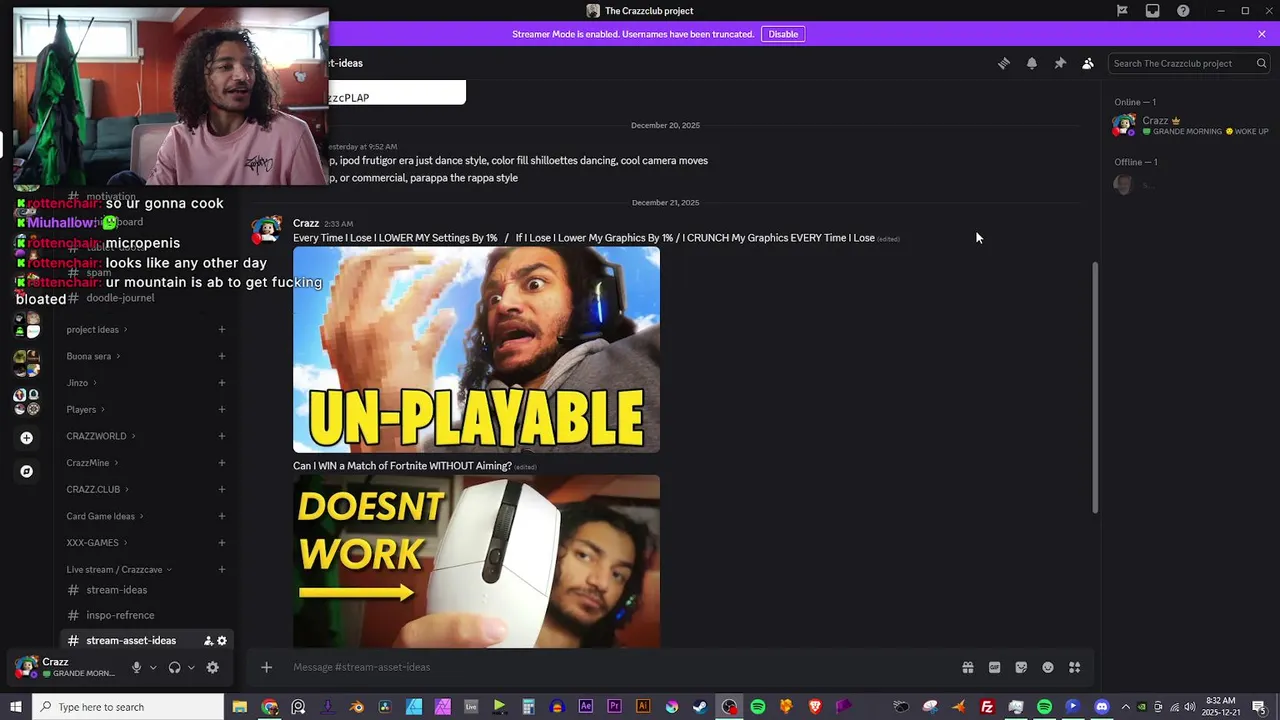Click the search magnifier icon
The height and width of the screenshot is (720, 1280).
(1261, 63)
